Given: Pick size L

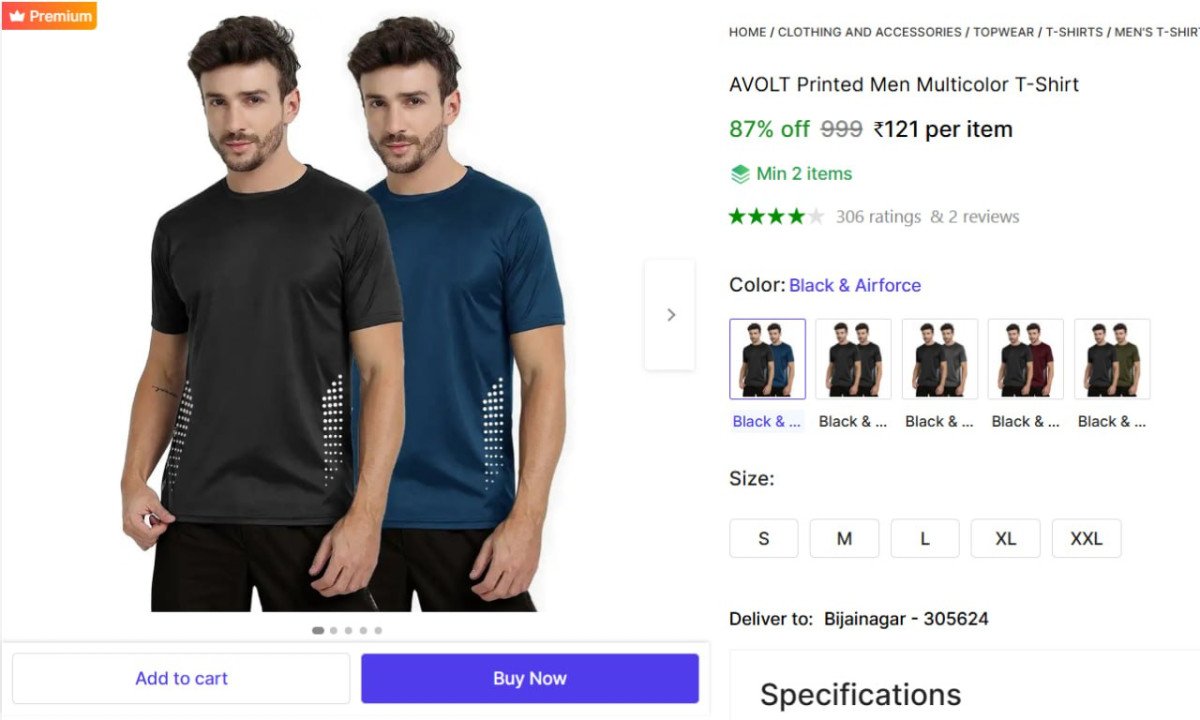Looking at the screenshot, I should [x=925, y=538].
